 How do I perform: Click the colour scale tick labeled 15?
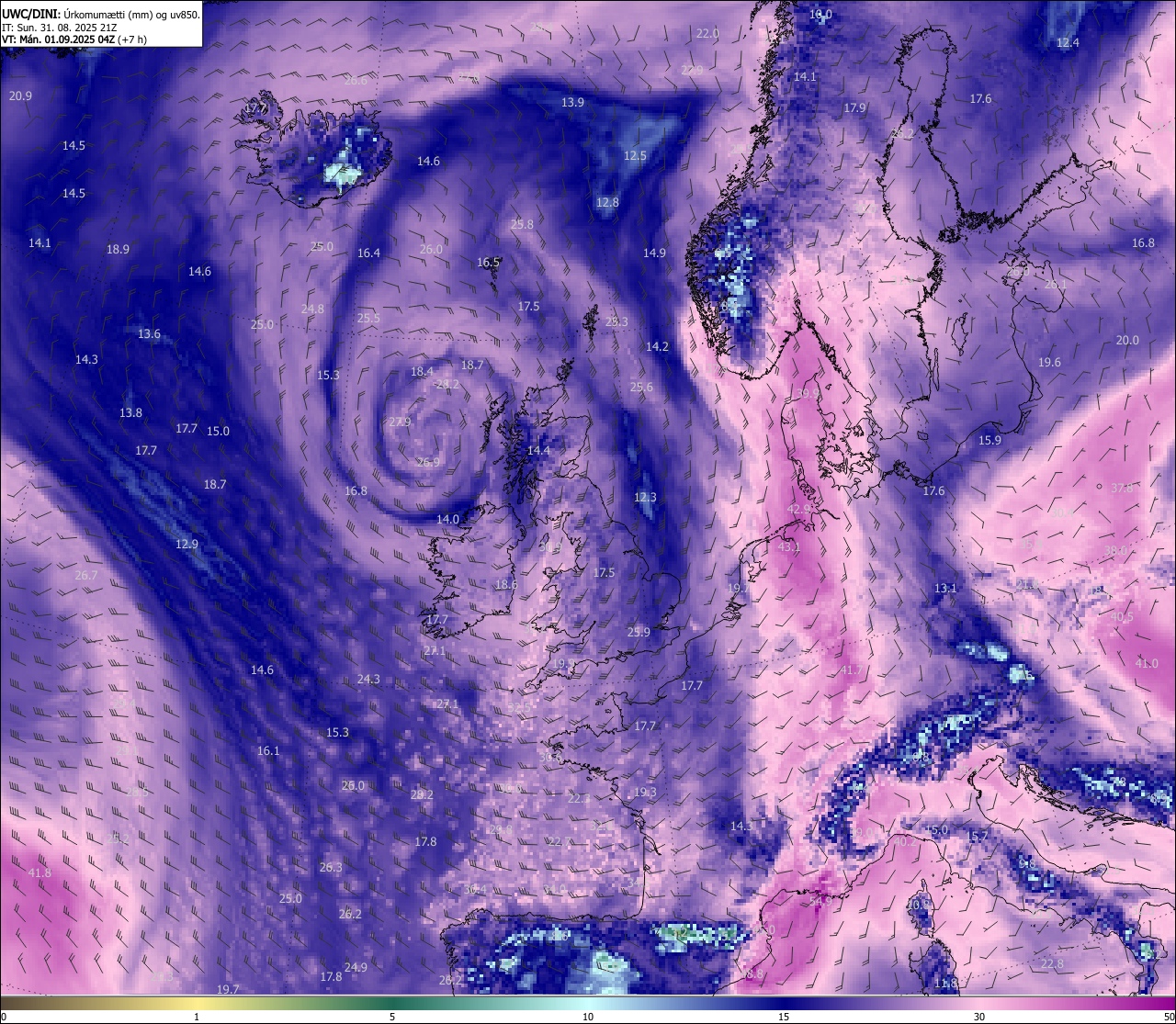click(784, 1017)
